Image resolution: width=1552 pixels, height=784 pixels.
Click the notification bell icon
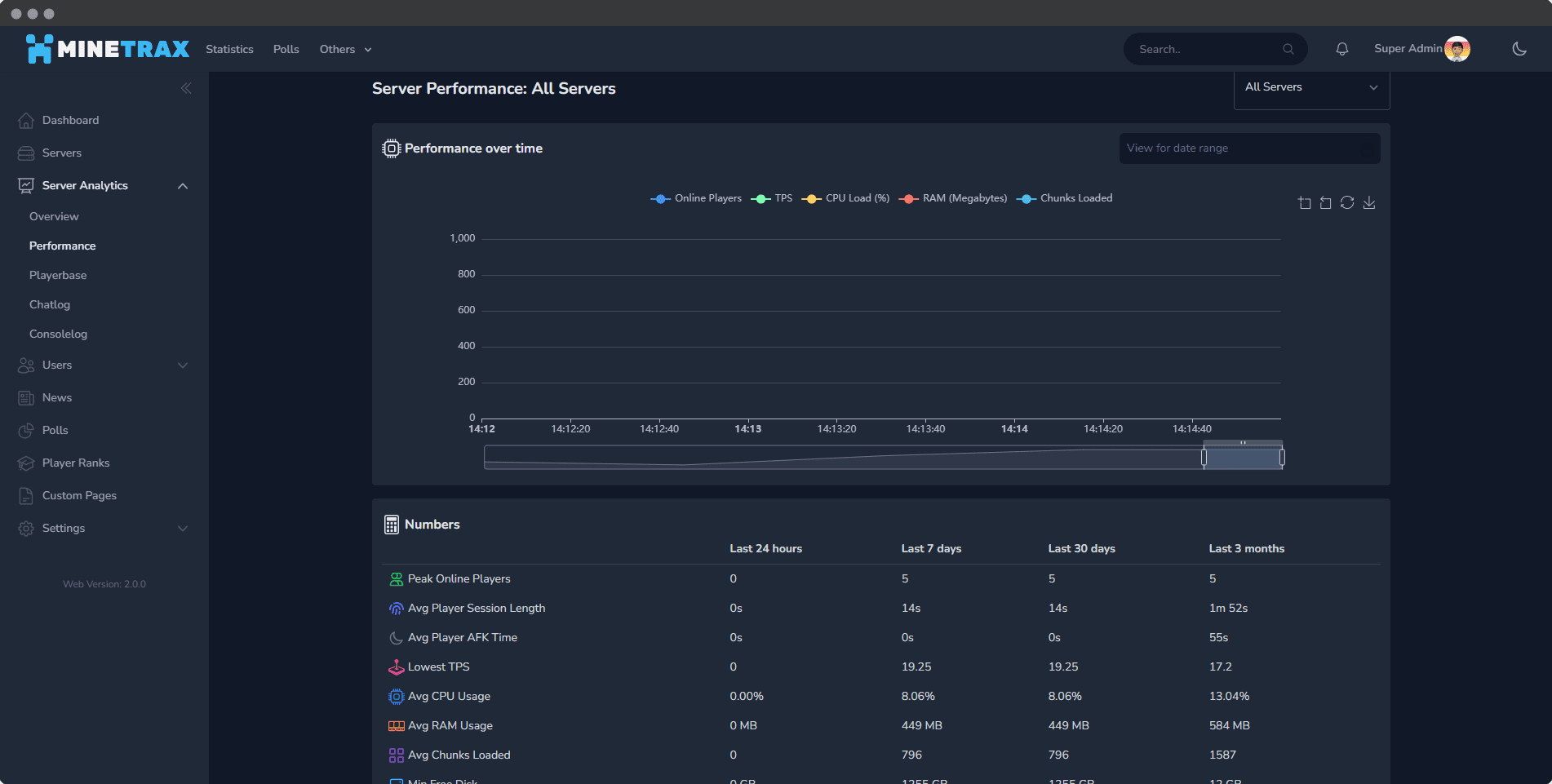coord(1341,49)
